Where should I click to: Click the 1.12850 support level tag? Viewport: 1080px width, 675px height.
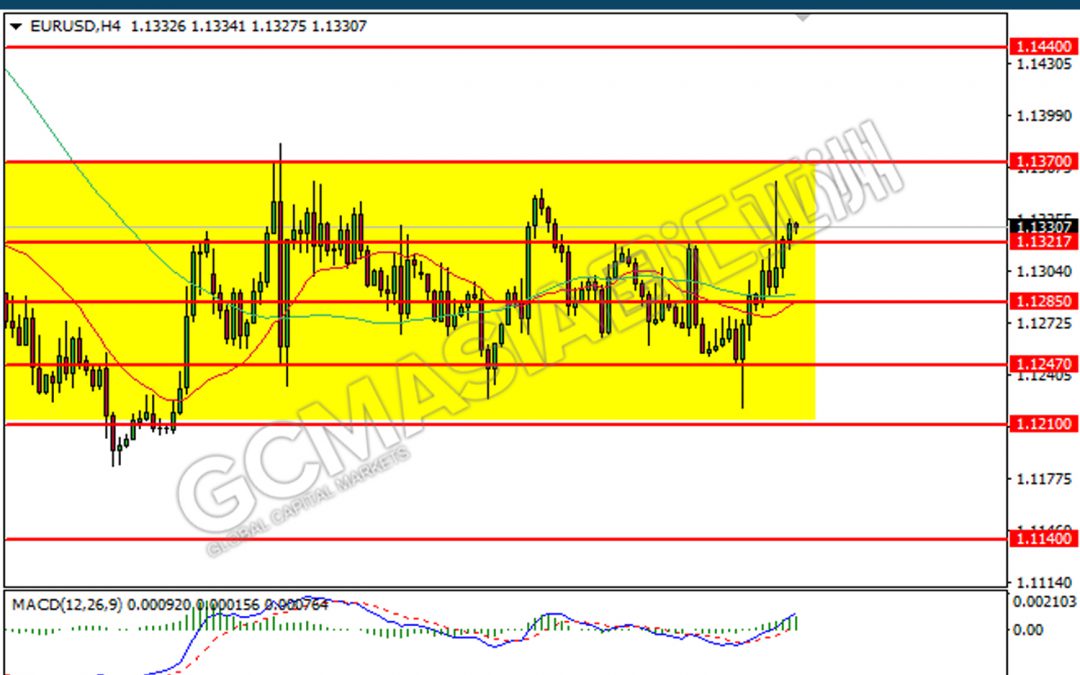tap(1042, 302)
